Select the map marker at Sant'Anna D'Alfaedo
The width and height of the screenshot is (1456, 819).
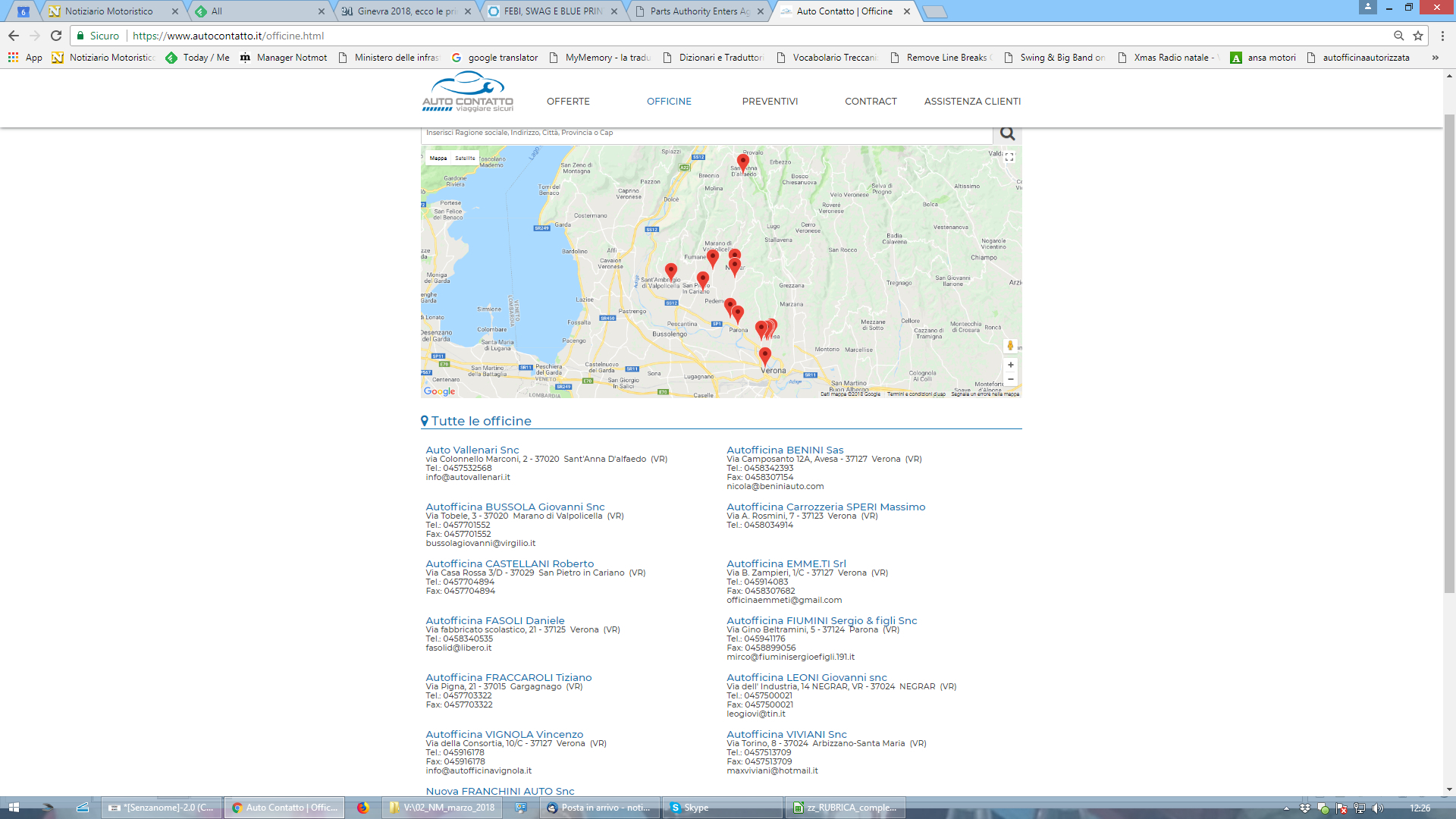coord(743,162)
